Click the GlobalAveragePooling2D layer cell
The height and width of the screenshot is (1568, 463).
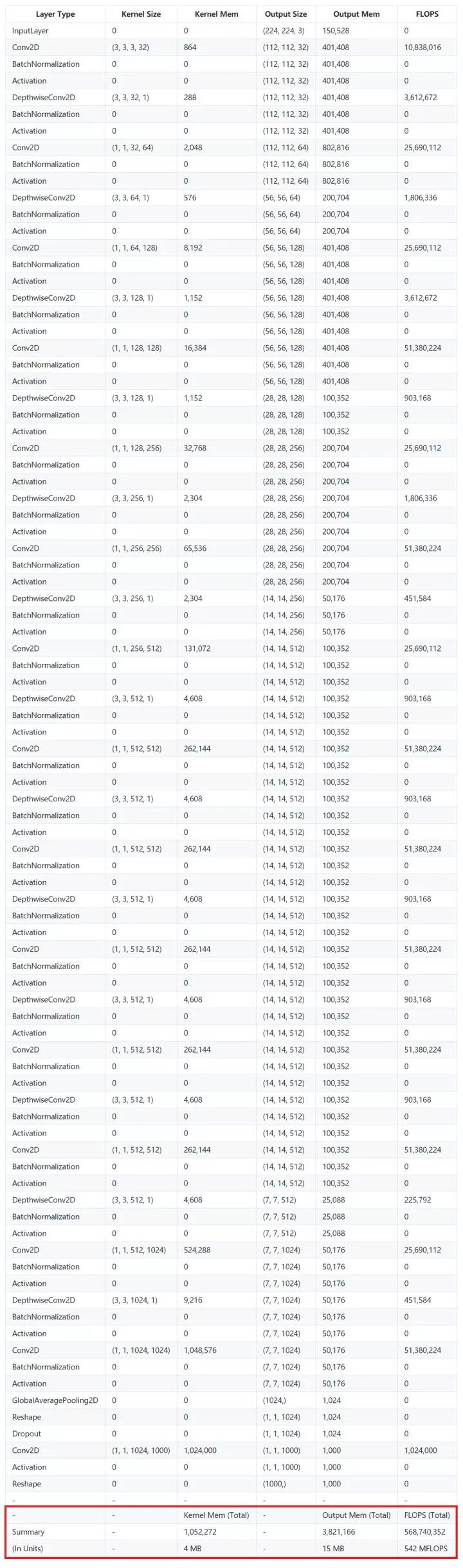(x=55, y=1400)
